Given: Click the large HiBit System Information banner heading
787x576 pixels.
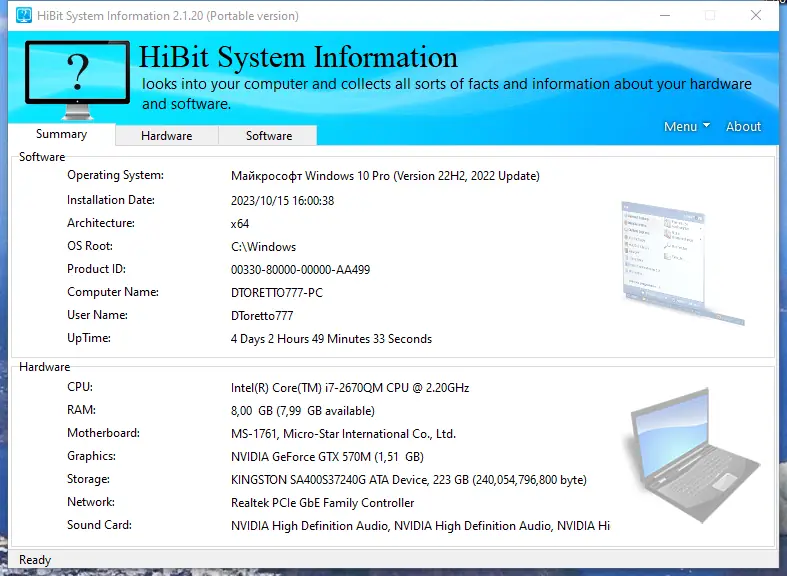Looking at the screenshot, I should click(298, 57).
